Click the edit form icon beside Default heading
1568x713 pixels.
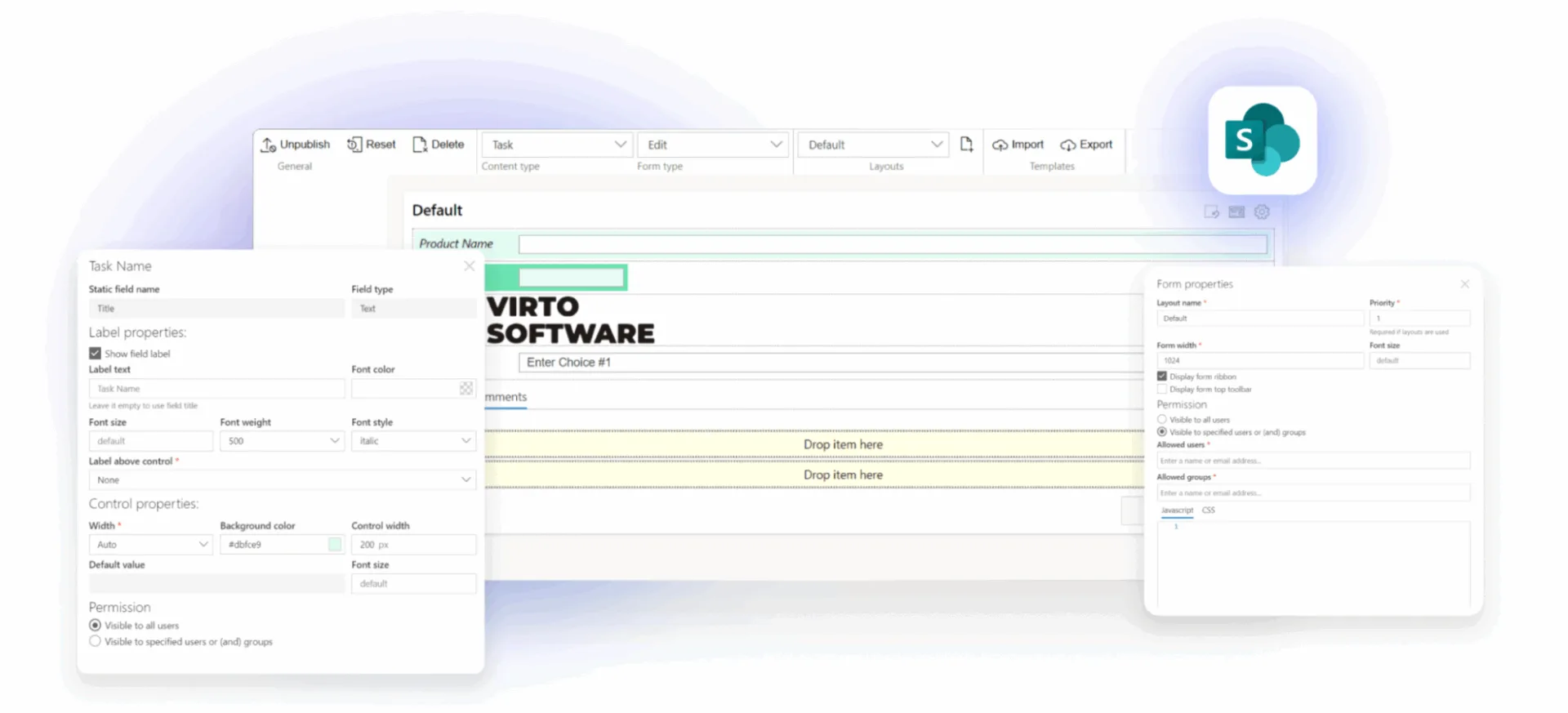coord(1212,212)
